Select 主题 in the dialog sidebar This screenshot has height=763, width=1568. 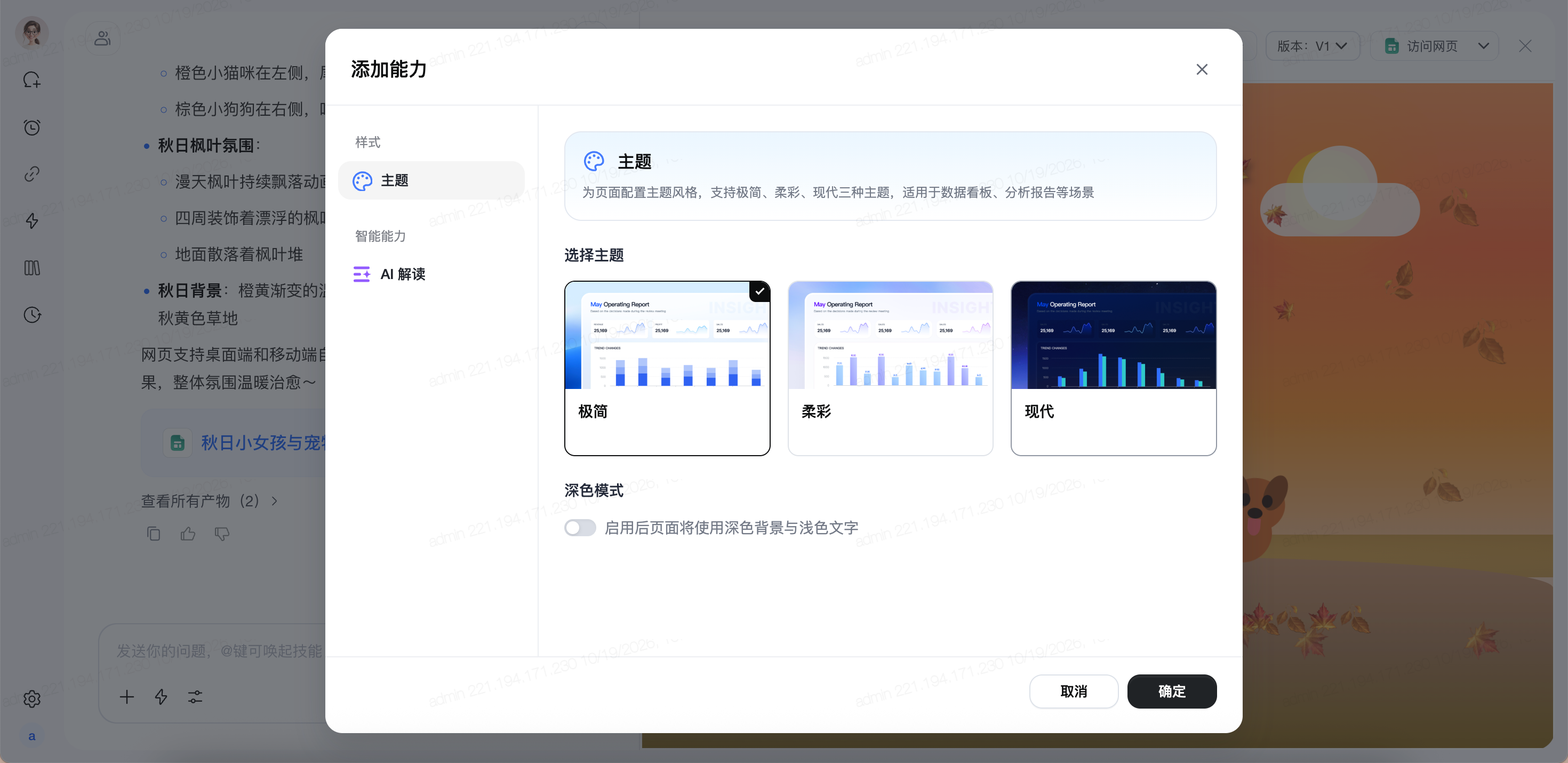pyautogui.click(x=431, y=180)
